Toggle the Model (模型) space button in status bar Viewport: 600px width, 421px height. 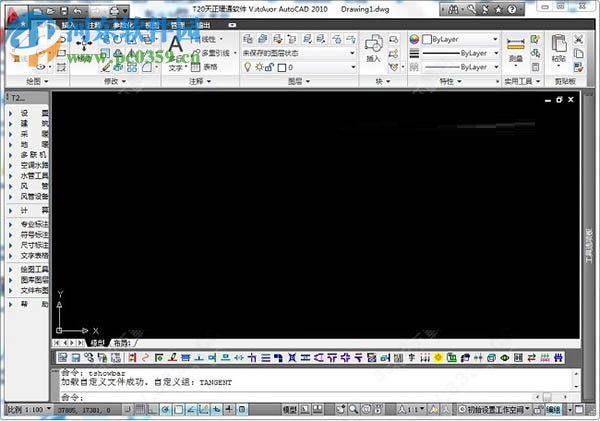coord(290,410)
